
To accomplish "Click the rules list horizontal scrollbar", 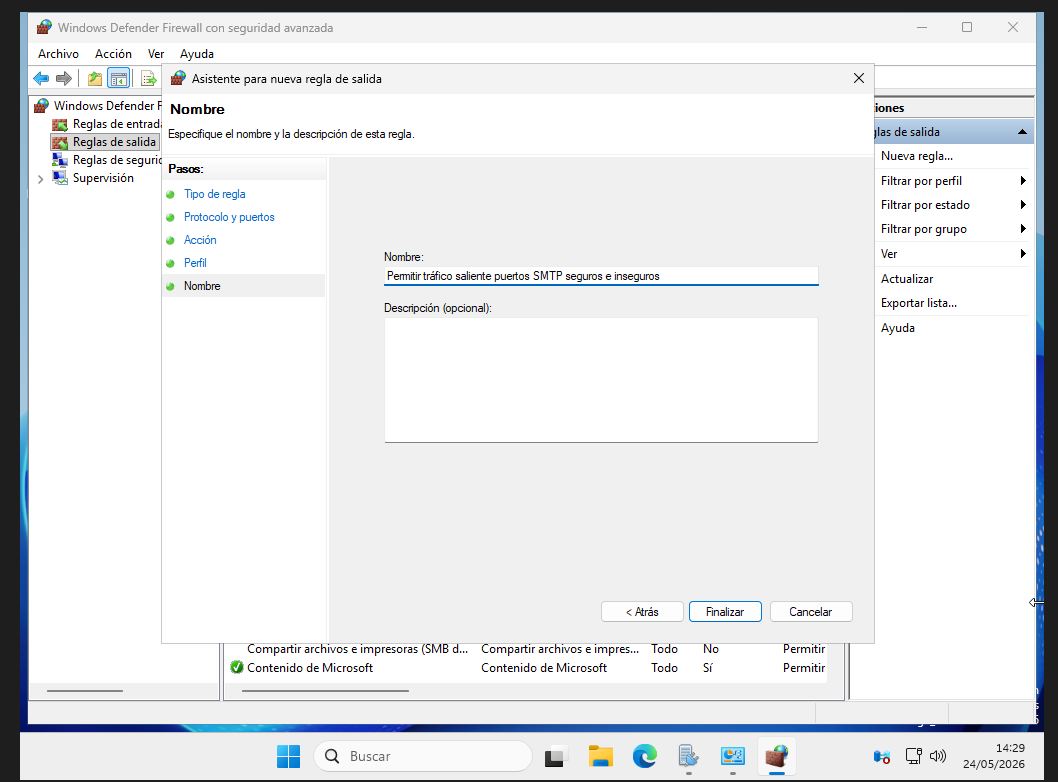I will click(x=325, y=691).
